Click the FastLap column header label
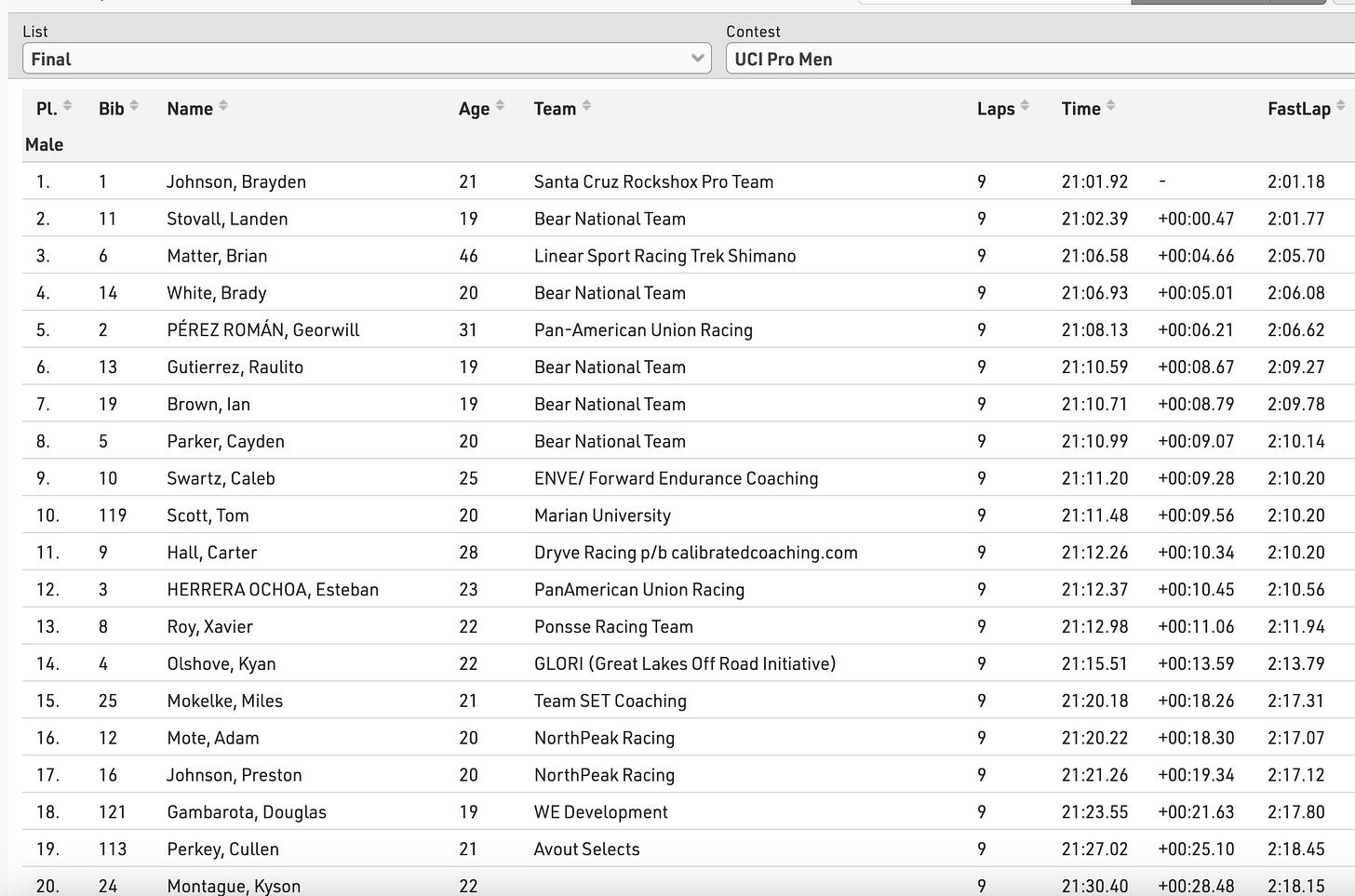 1299,110
